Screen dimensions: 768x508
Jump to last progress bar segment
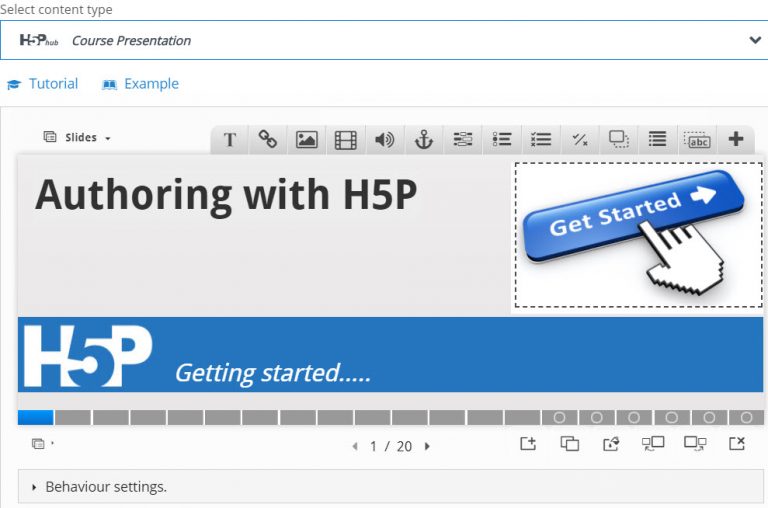(746, 417)
